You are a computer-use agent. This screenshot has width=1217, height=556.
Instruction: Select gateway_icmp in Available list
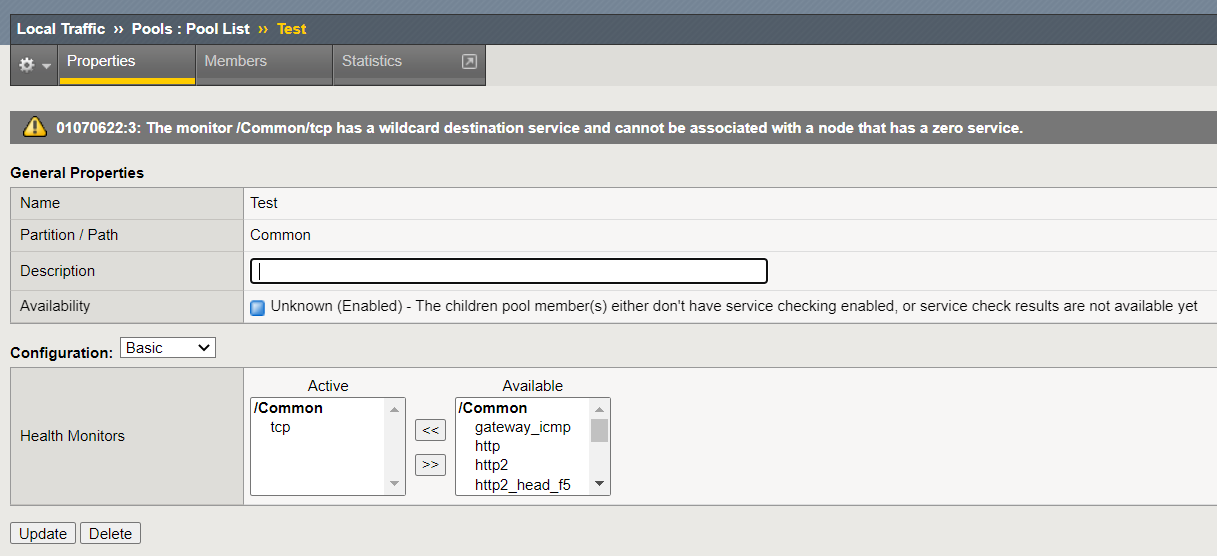point(522,427)
